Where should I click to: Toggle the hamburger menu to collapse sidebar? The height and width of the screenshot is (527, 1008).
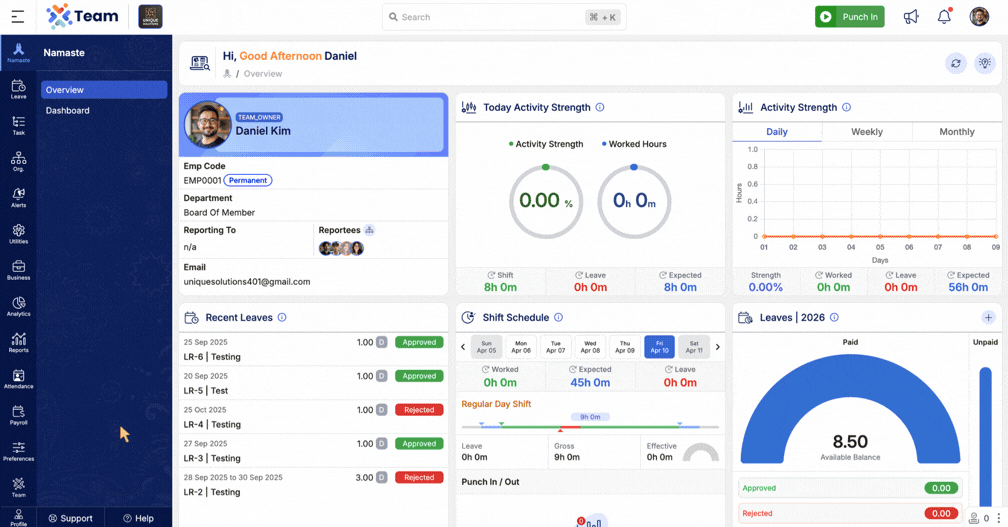(18, 17)
